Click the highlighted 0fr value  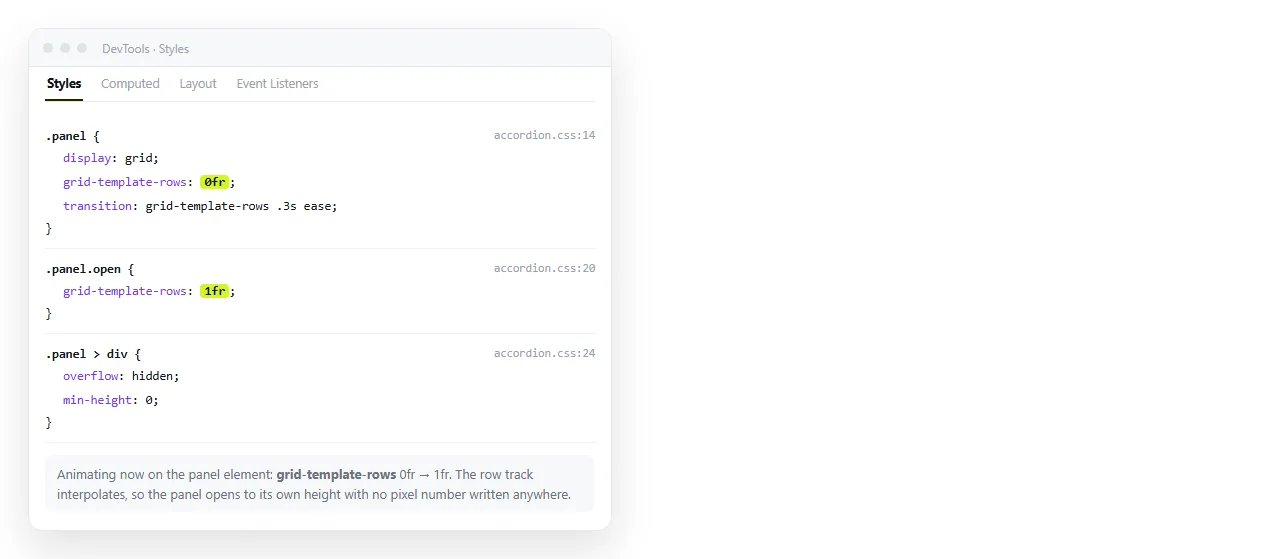coord(215,182)
